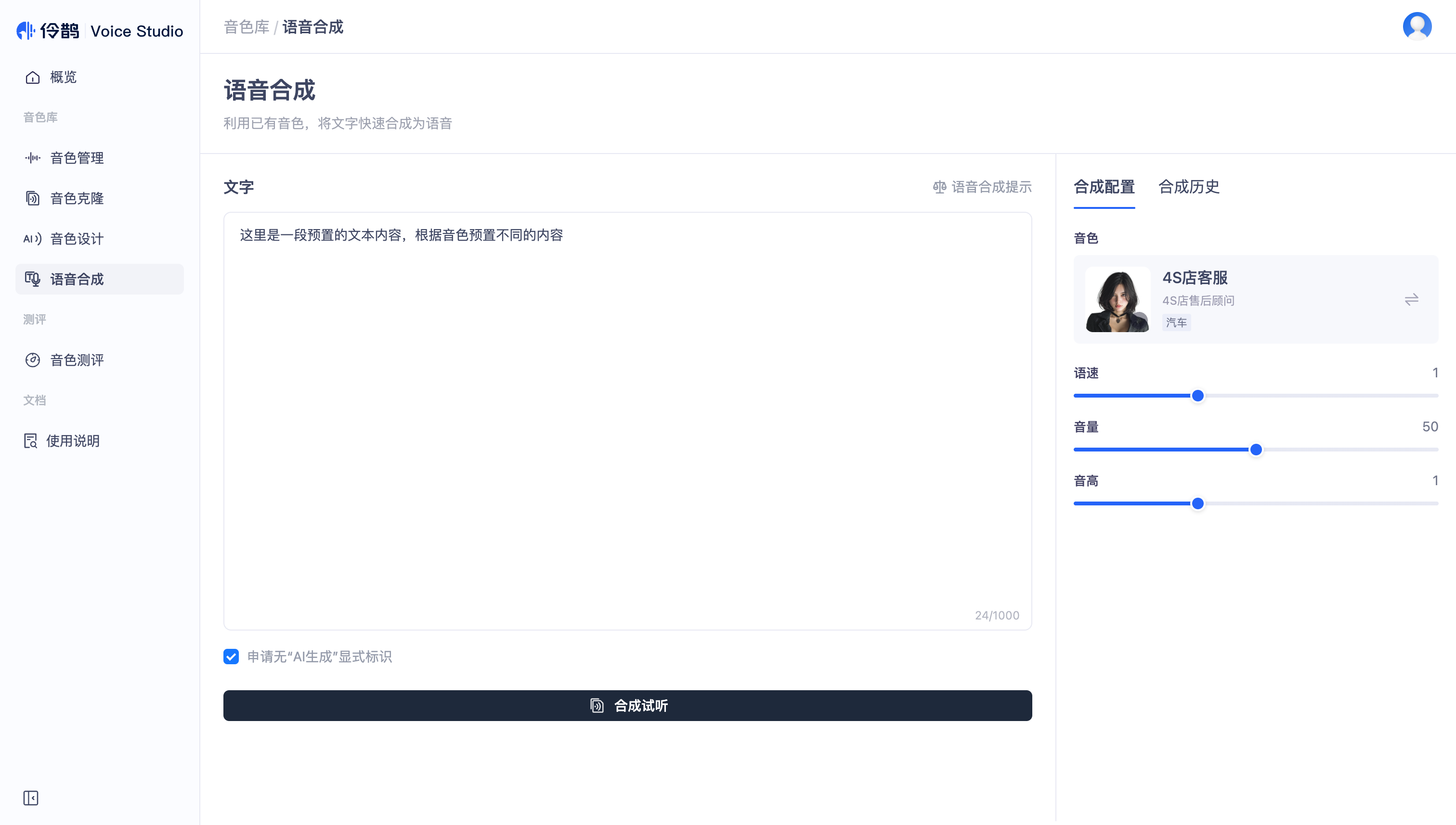This screenshot has width=1456, height=825.
Task: Click the 合成试听 button
Action: pyautogui.click(x=627, y=706)
